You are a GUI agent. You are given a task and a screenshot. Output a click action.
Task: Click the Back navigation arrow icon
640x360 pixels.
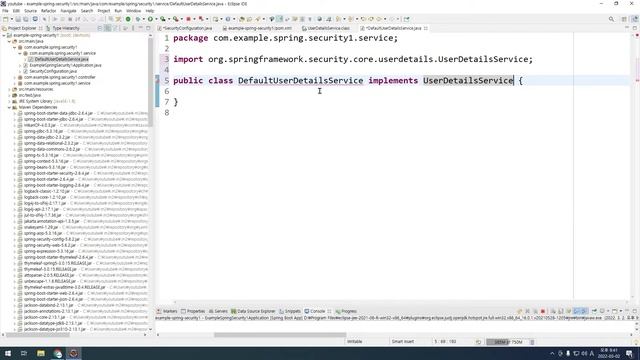click(x=379, y=19)
